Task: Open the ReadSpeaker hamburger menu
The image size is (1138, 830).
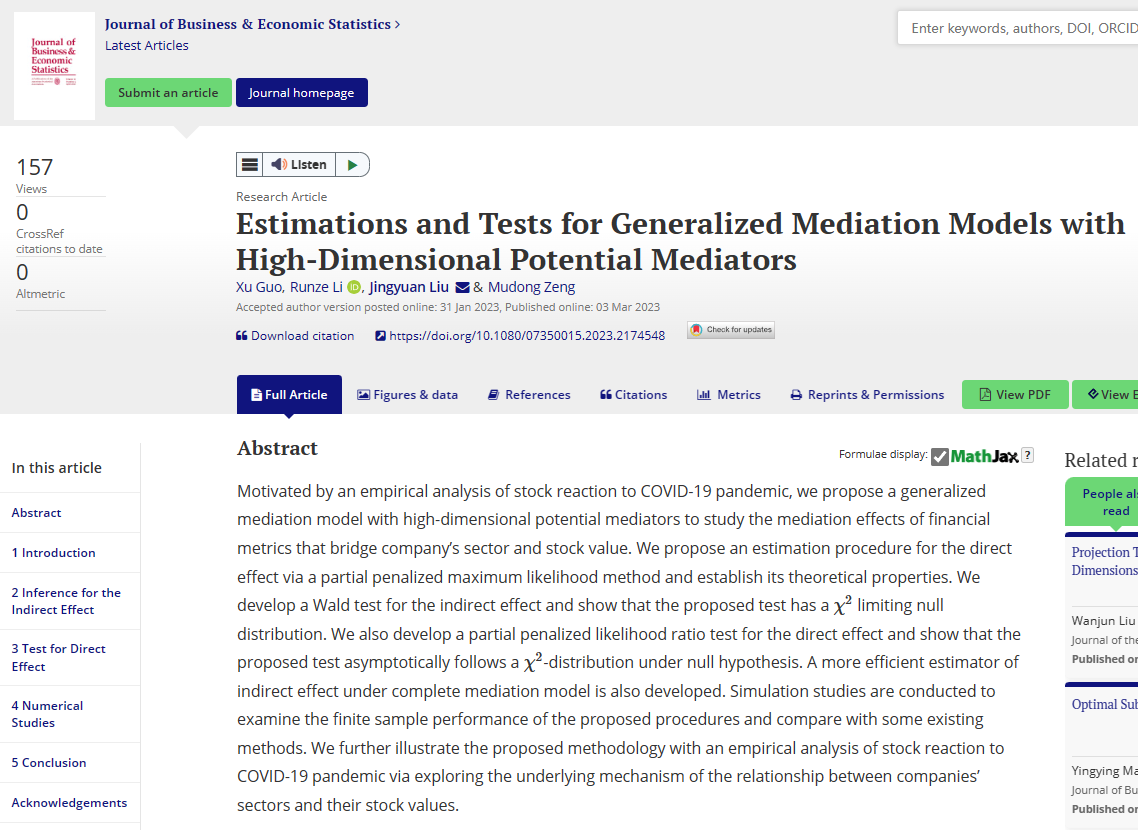Action: [250, 165]
